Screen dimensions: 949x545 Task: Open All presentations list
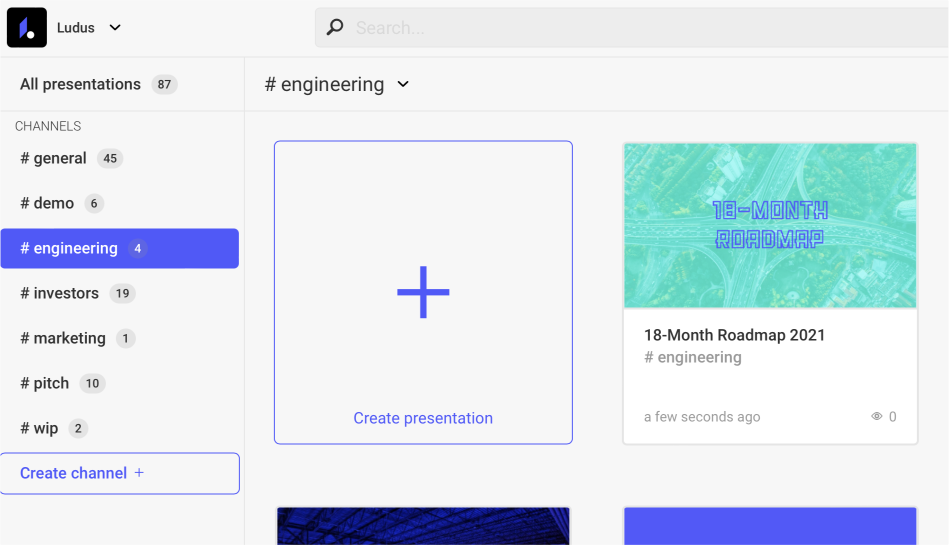tap(80, 84)
